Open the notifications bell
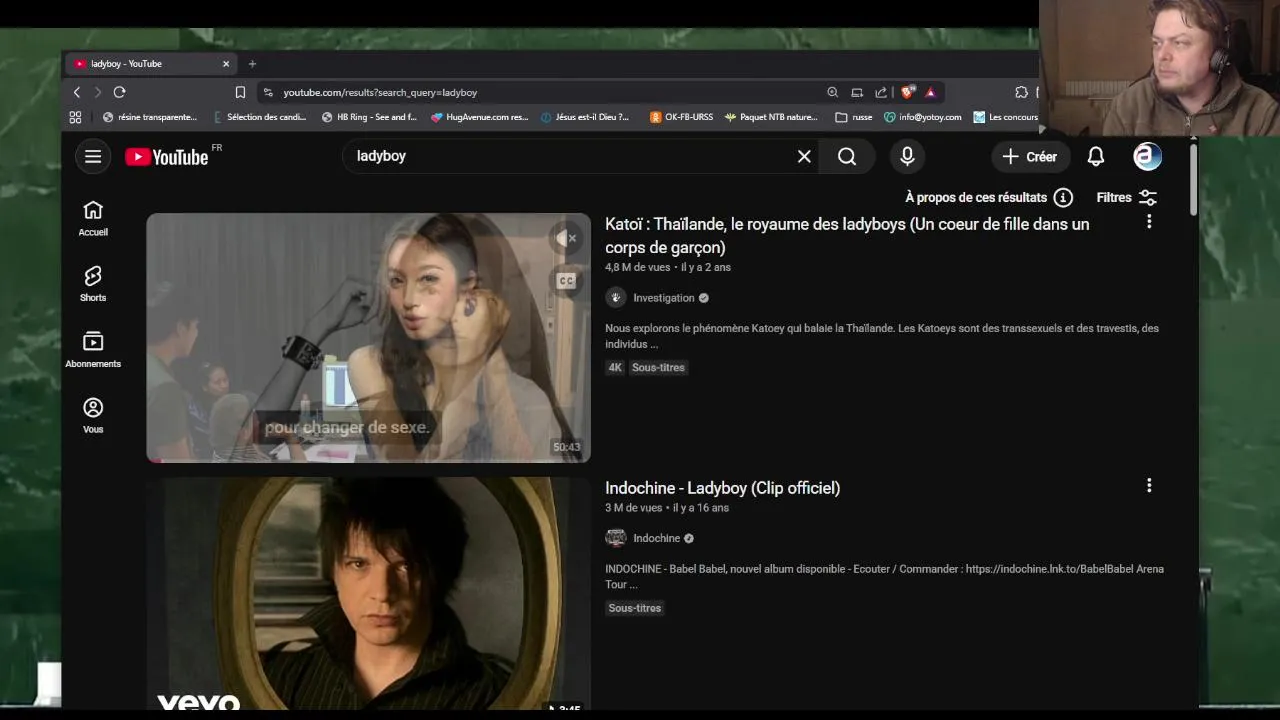The width and height of the screenshot is (1280, 720). coord(1096,156)
